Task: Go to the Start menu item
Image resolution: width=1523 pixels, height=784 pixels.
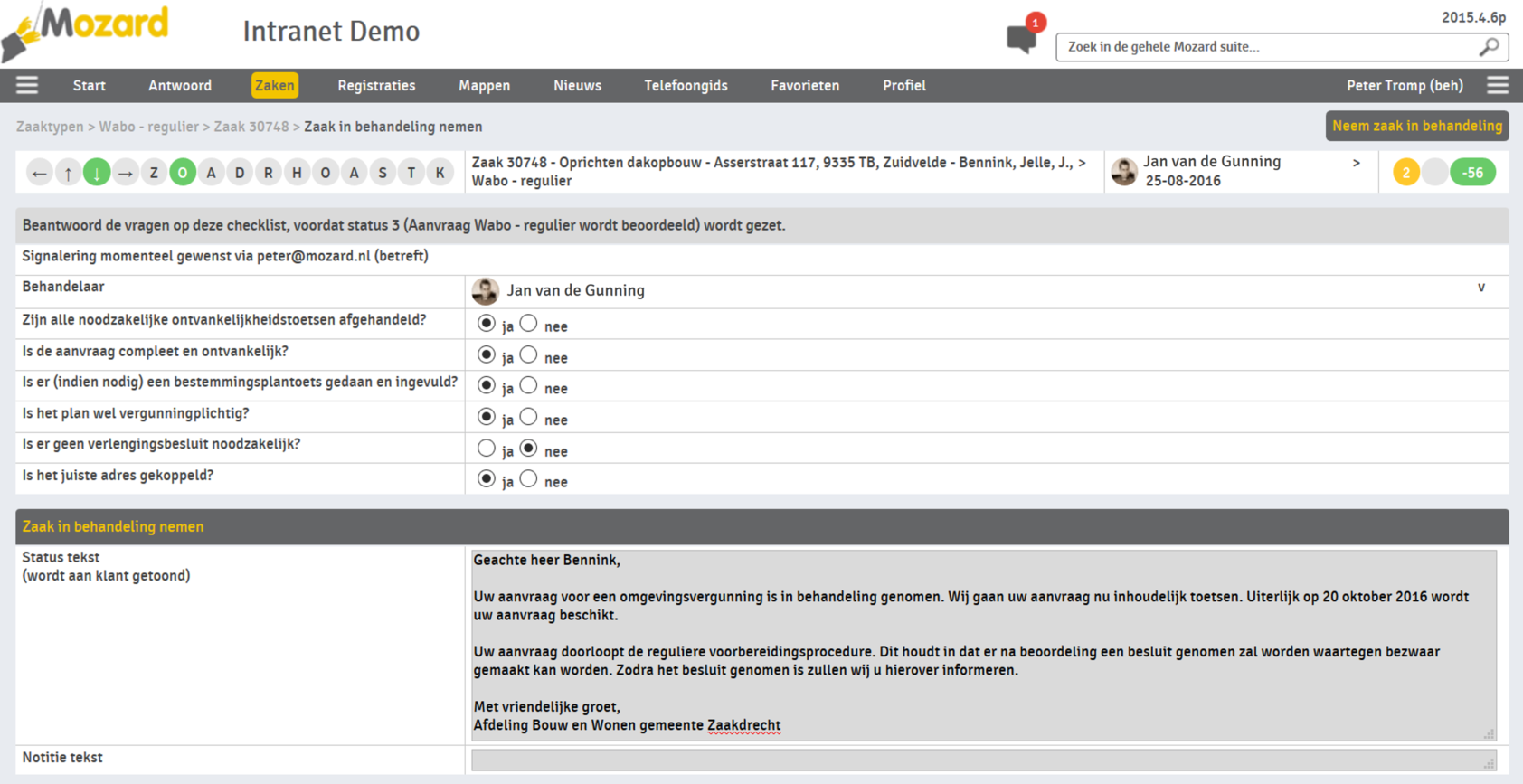Action: coord(90,85)
